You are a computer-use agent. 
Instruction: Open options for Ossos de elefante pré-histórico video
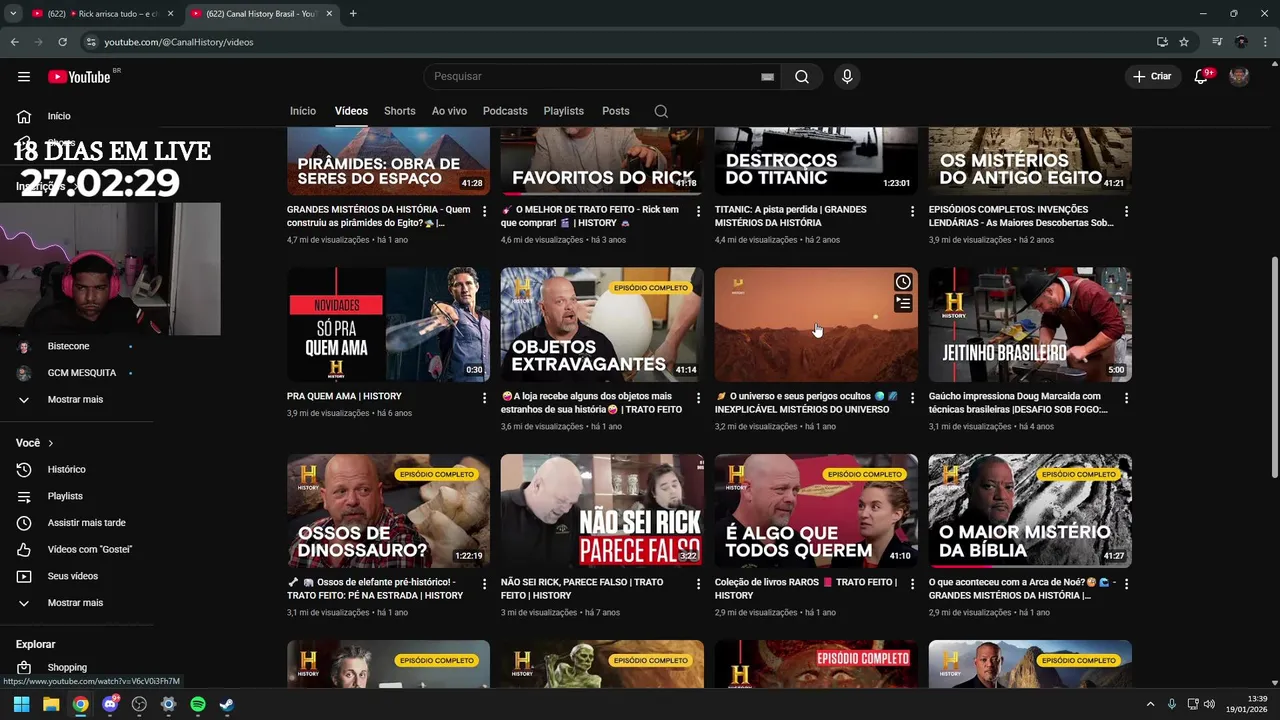tap(484, 584)
